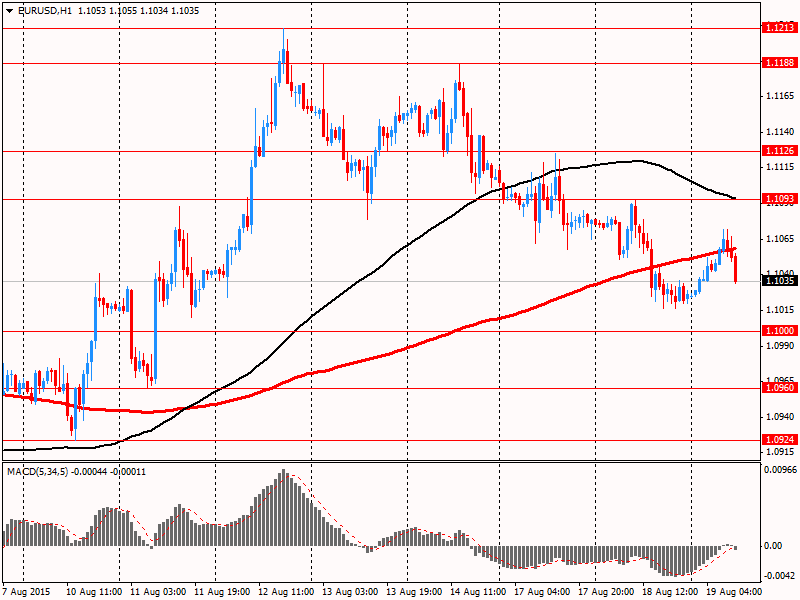This screenshot has width=800, height=600.
Task: Click the 1.1015 price scale value
Action: point(781,310)
